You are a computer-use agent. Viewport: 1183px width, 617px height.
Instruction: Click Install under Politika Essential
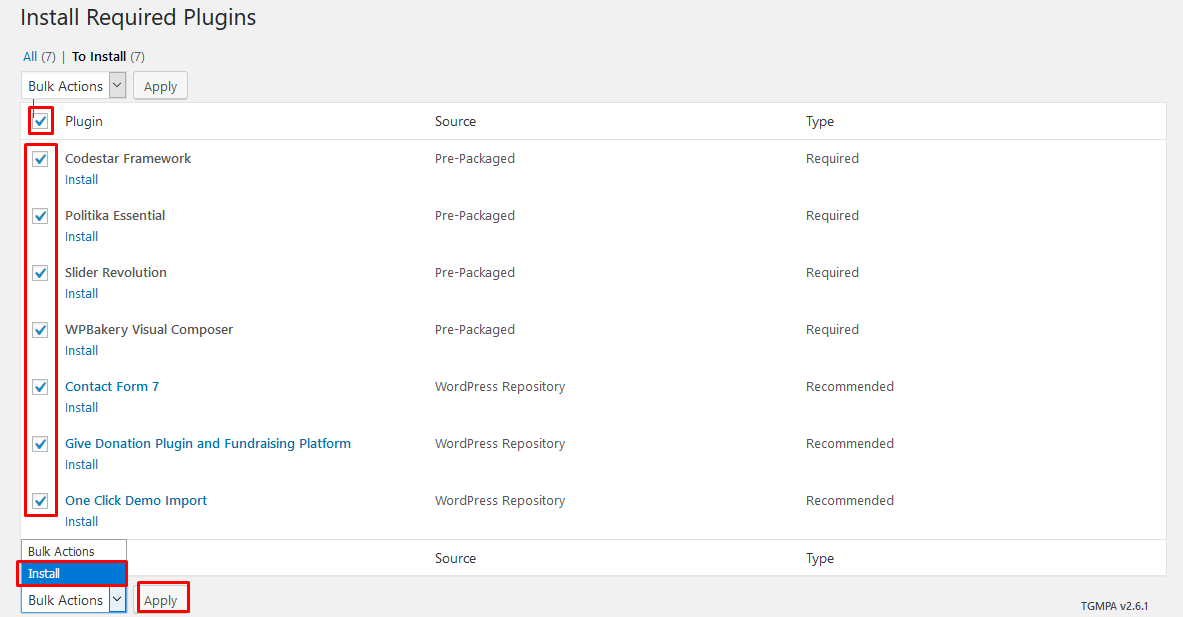[x=81, y=237]
